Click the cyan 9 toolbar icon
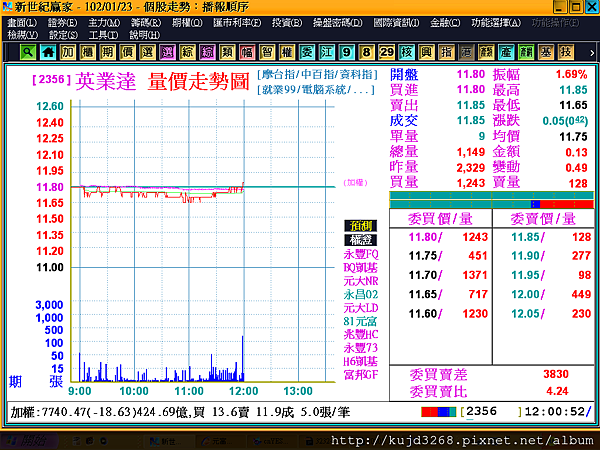The width and height of the screenshot is (600, 450). tap(346, 52)
